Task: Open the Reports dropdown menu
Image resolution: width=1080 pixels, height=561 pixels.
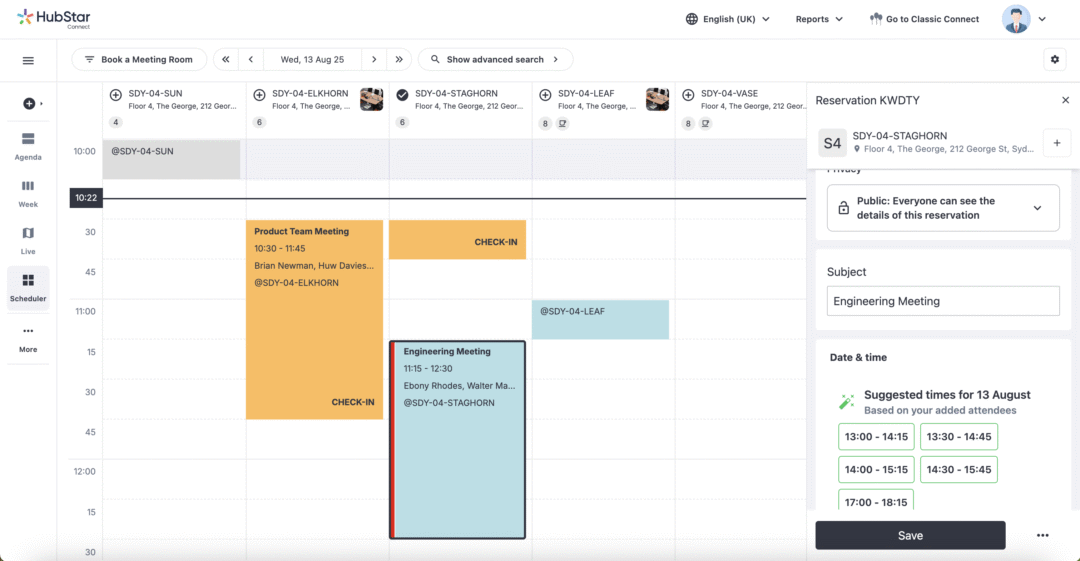Action: pyautogui.click(x=819, y=19)
